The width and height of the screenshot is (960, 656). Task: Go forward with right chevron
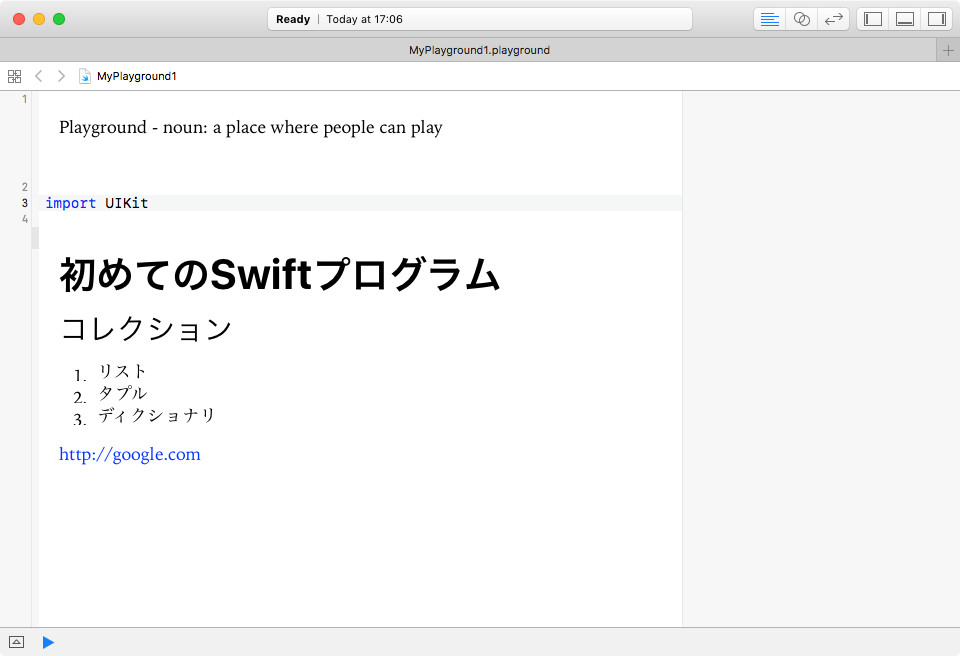61,76
